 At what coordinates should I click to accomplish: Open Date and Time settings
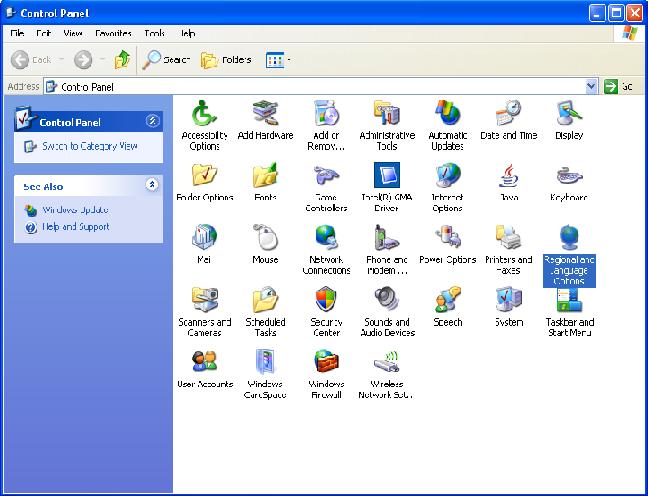point(508,120)
